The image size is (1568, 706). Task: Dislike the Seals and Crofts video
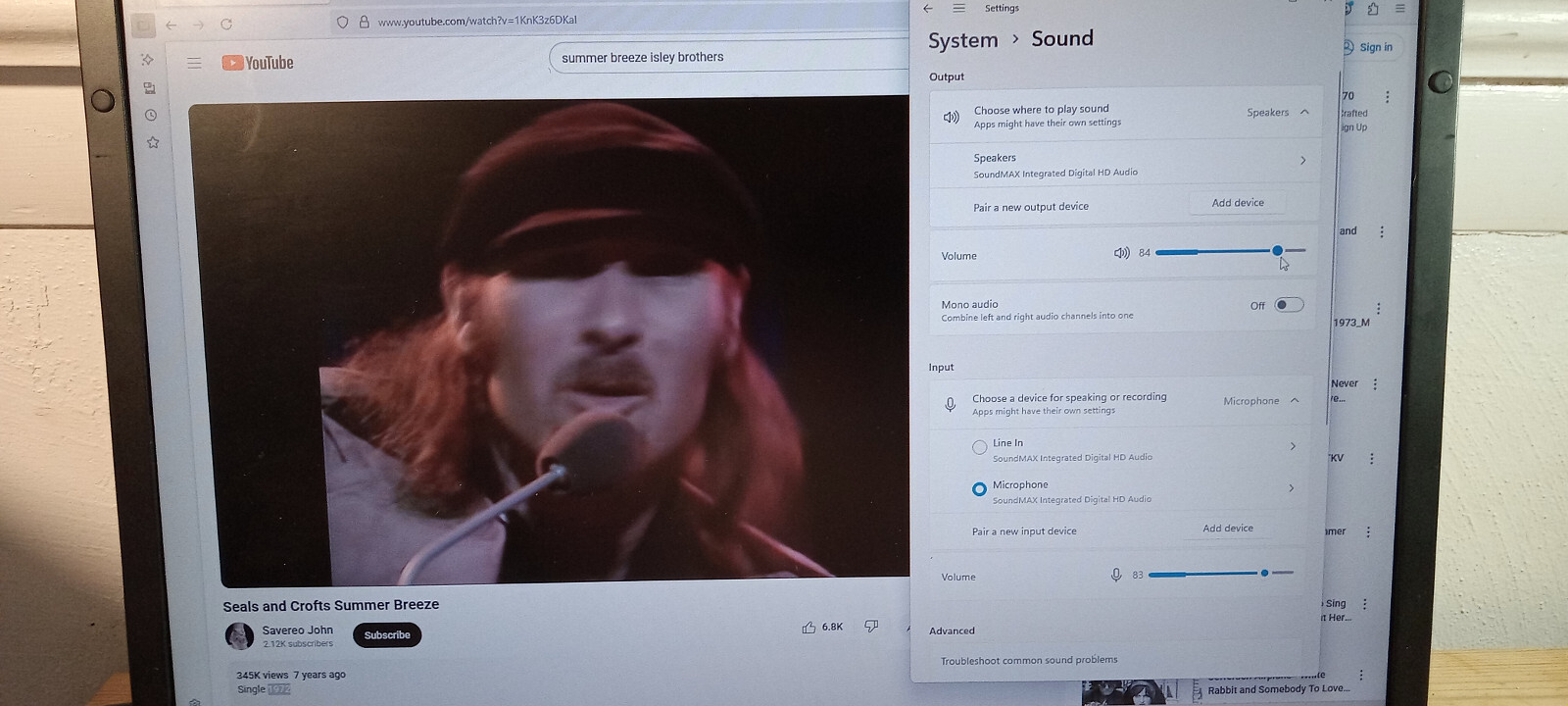coord(871,626)
